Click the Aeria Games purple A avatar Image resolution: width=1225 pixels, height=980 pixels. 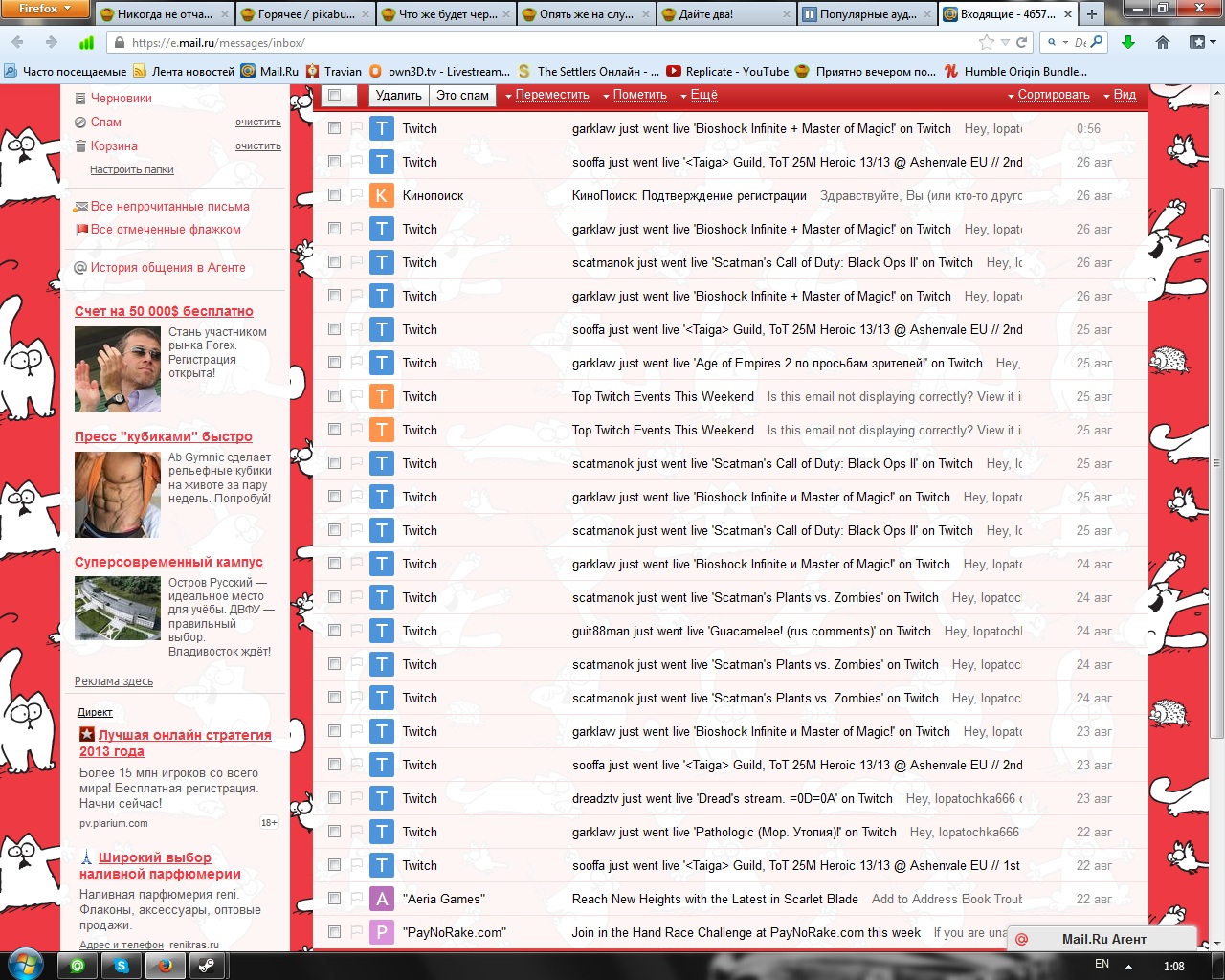pyautogui.click(x=382, y=899)
